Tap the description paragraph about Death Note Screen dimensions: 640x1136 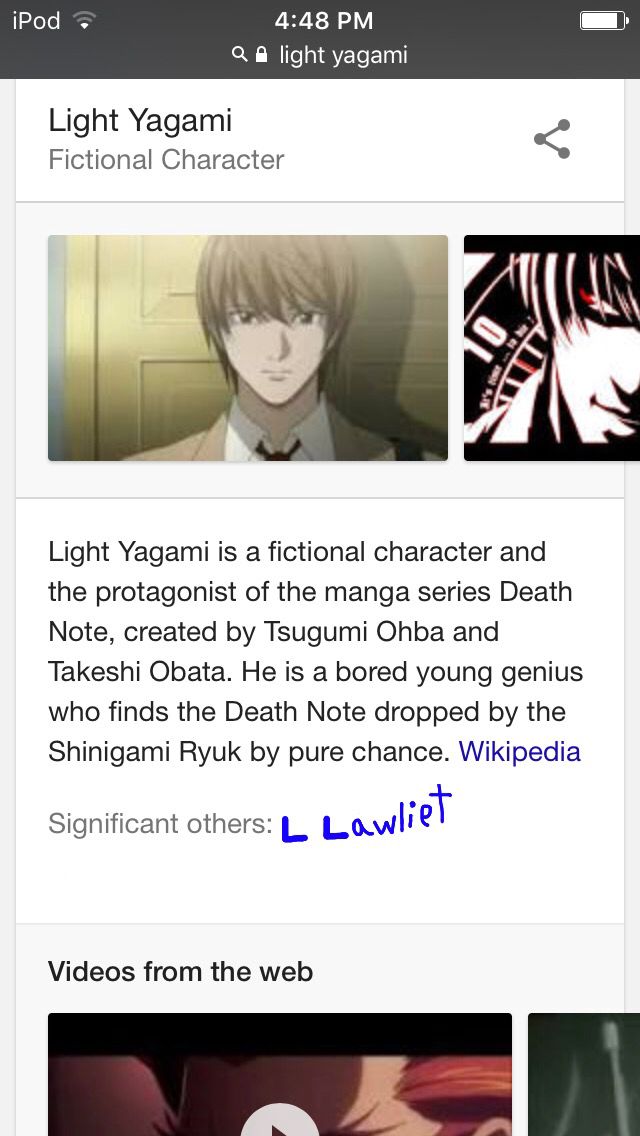tap(316, 651)
